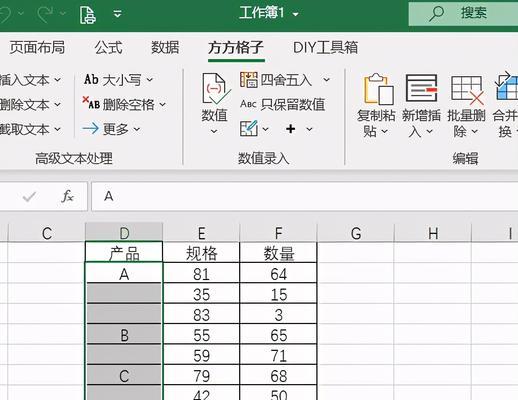Open the 工作簿1 title dropdown arrow
The image size is (518, 400).
click(x=296, y=14)
